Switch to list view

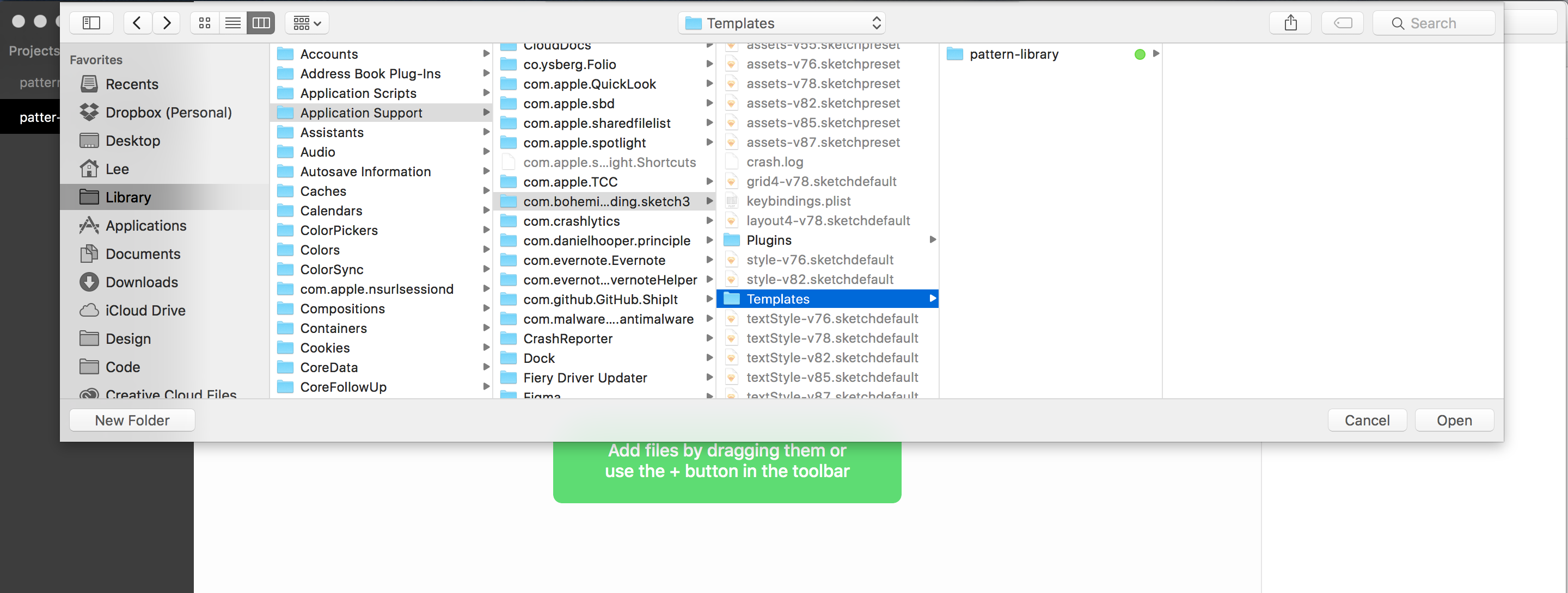(x=232, y=22)
